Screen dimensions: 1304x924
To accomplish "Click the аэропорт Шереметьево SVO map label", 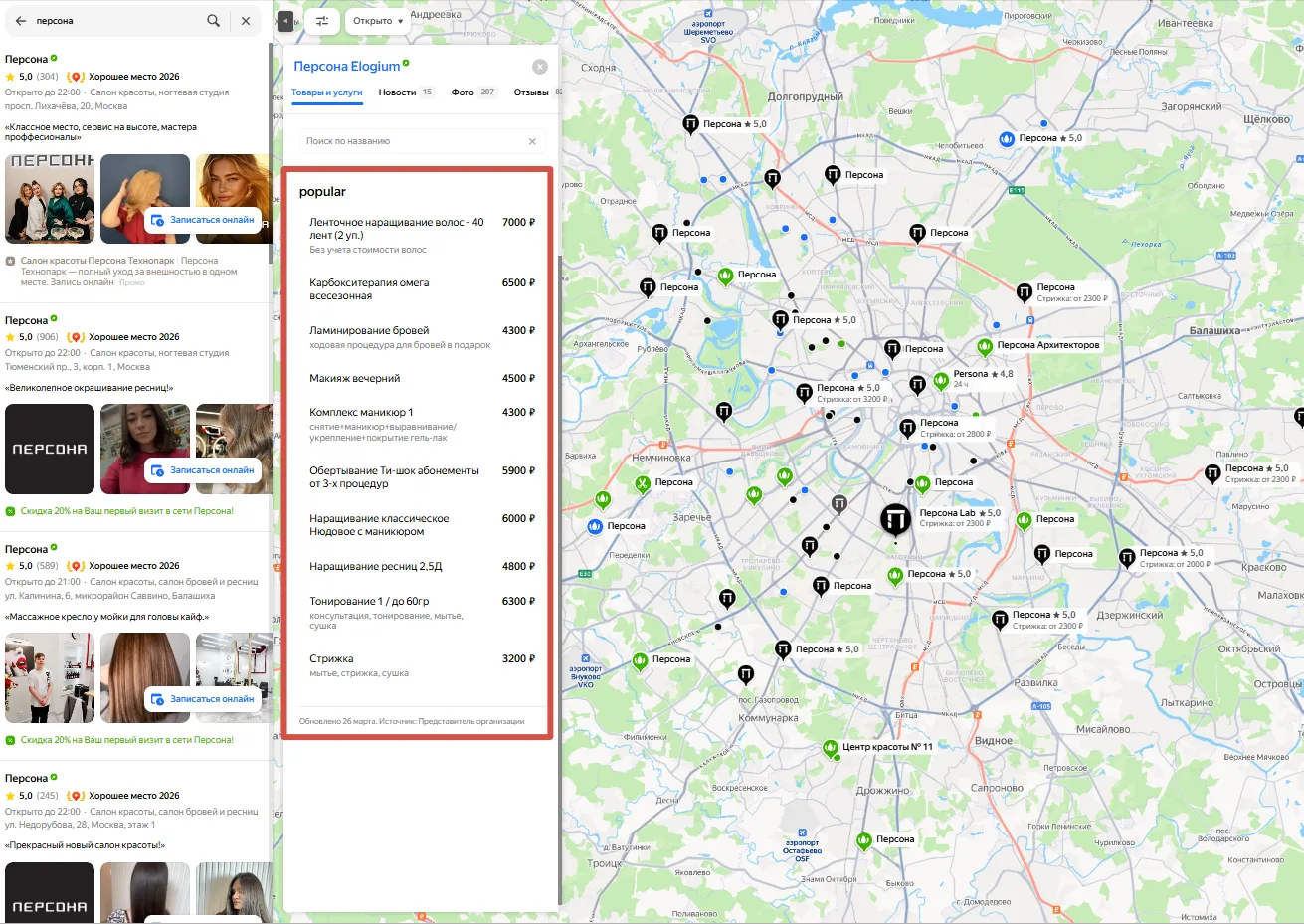I will click(x=708, y=32).
